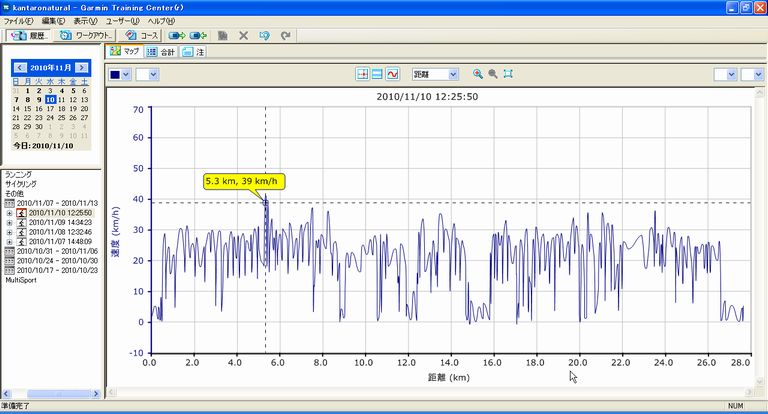Click the activity icon for 2010/11/10 12:25:50

click(x=21, y=213)
